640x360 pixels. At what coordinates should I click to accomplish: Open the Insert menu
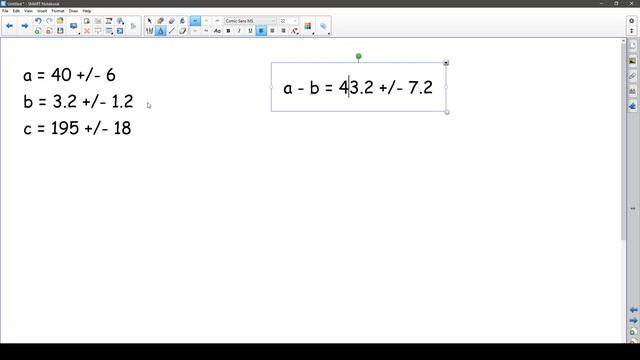[42, 11]
